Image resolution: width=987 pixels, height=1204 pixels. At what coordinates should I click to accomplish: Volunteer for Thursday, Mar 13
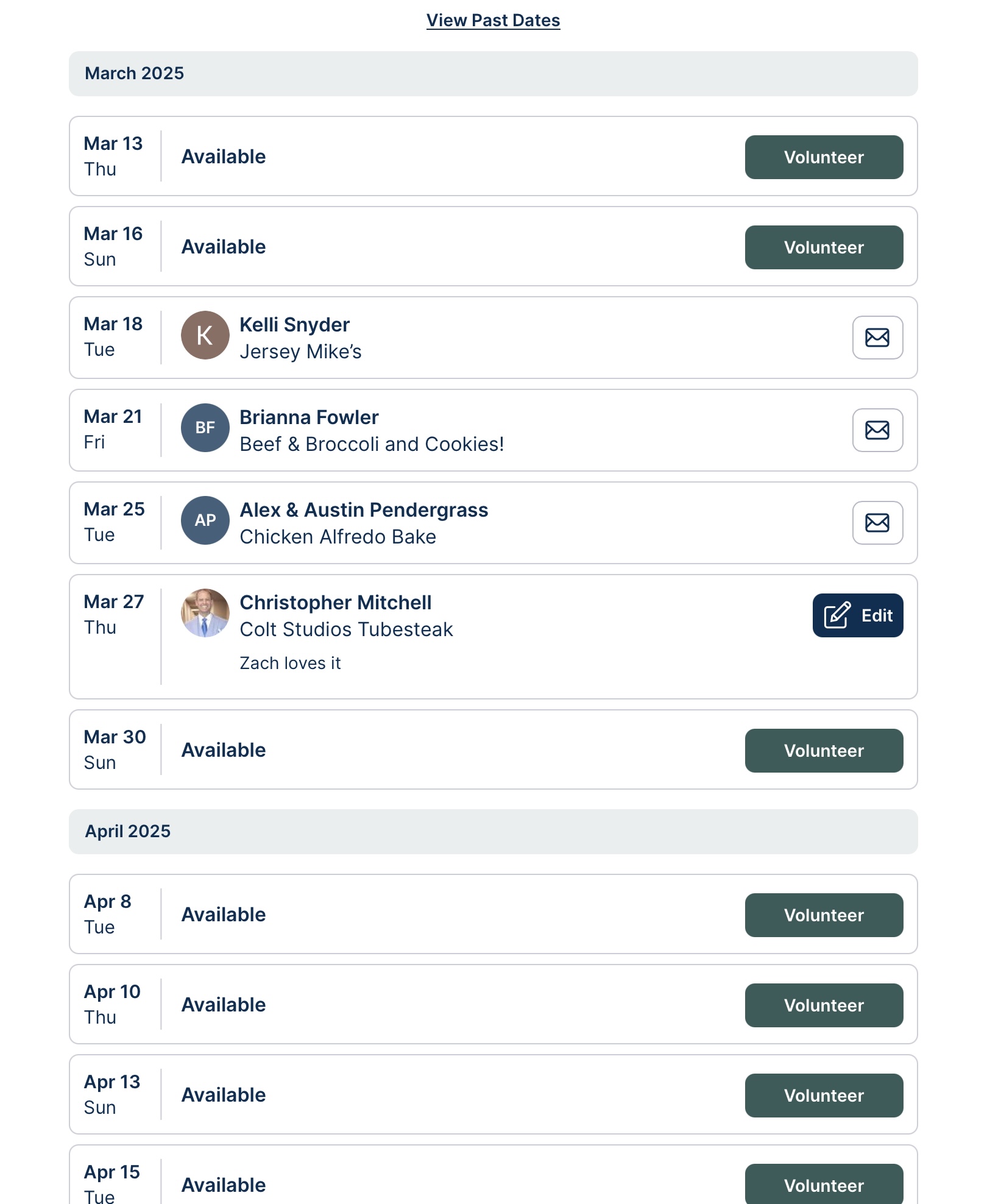(824, 157)
